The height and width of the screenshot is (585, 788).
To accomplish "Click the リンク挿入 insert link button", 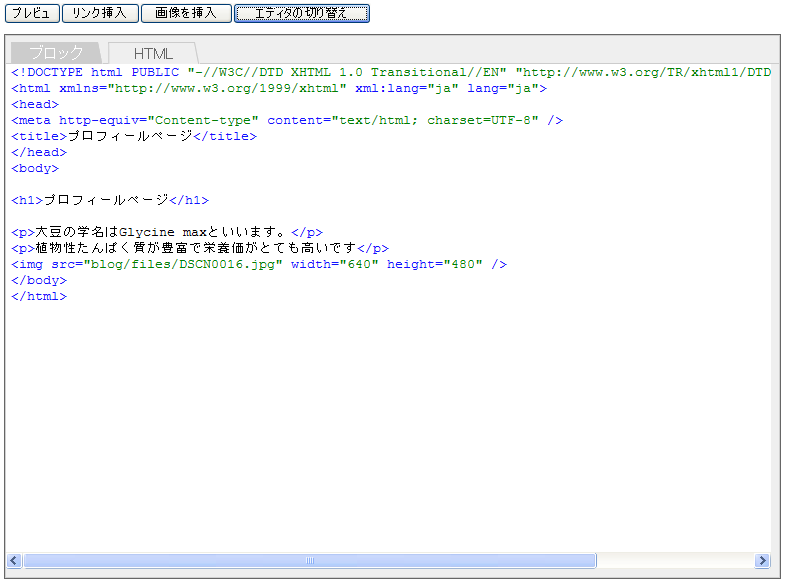I will coord(100,13).
